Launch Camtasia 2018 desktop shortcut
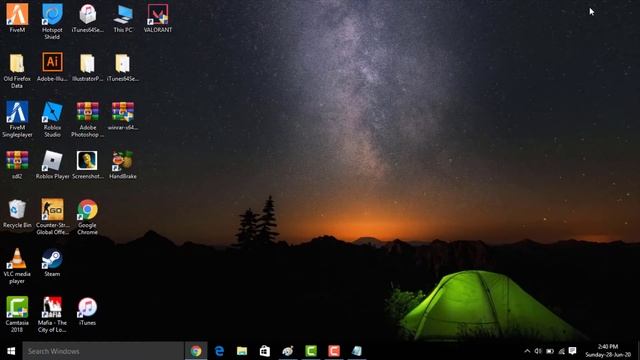 [17, 314]
